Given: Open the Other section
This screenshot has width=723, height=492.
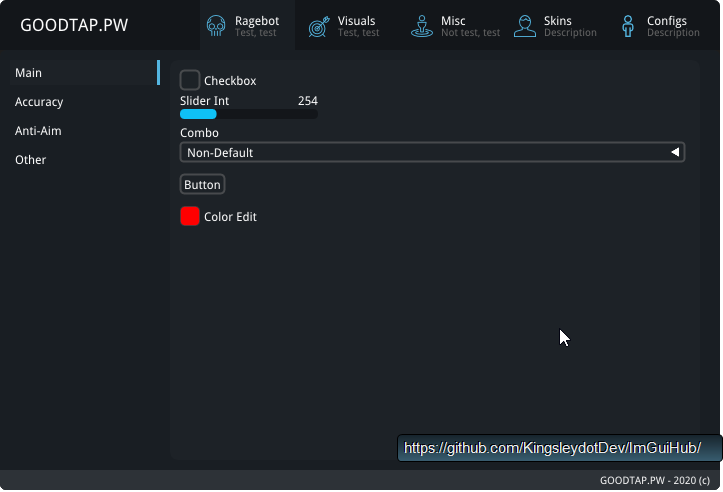Looking at the screenshot, I should tap(30, 160).
